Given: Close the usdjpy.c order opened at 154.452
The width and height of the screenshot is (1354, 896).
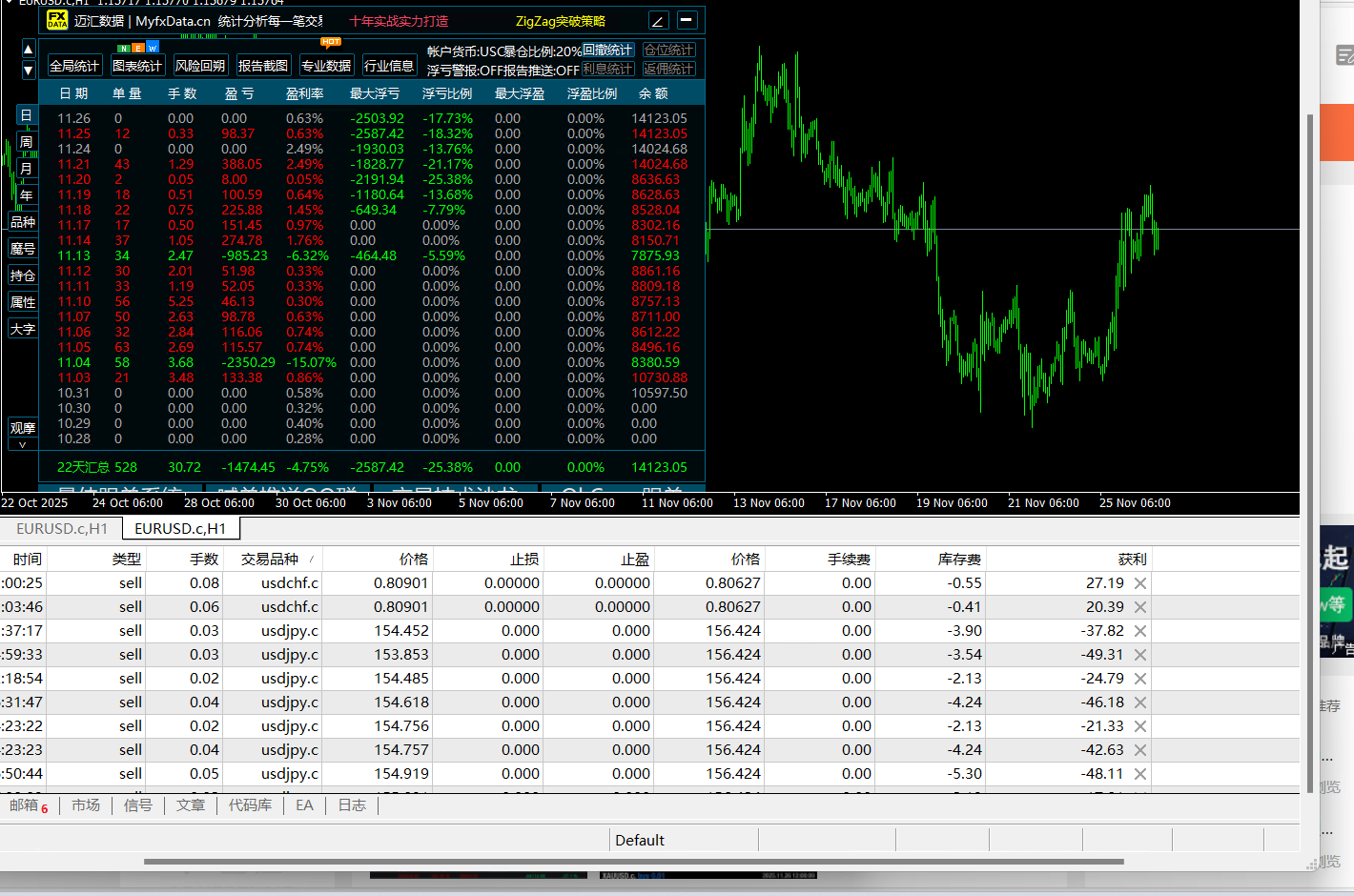Looking at the screenshot, I should pyautogui.click(x=1140, y=631).
